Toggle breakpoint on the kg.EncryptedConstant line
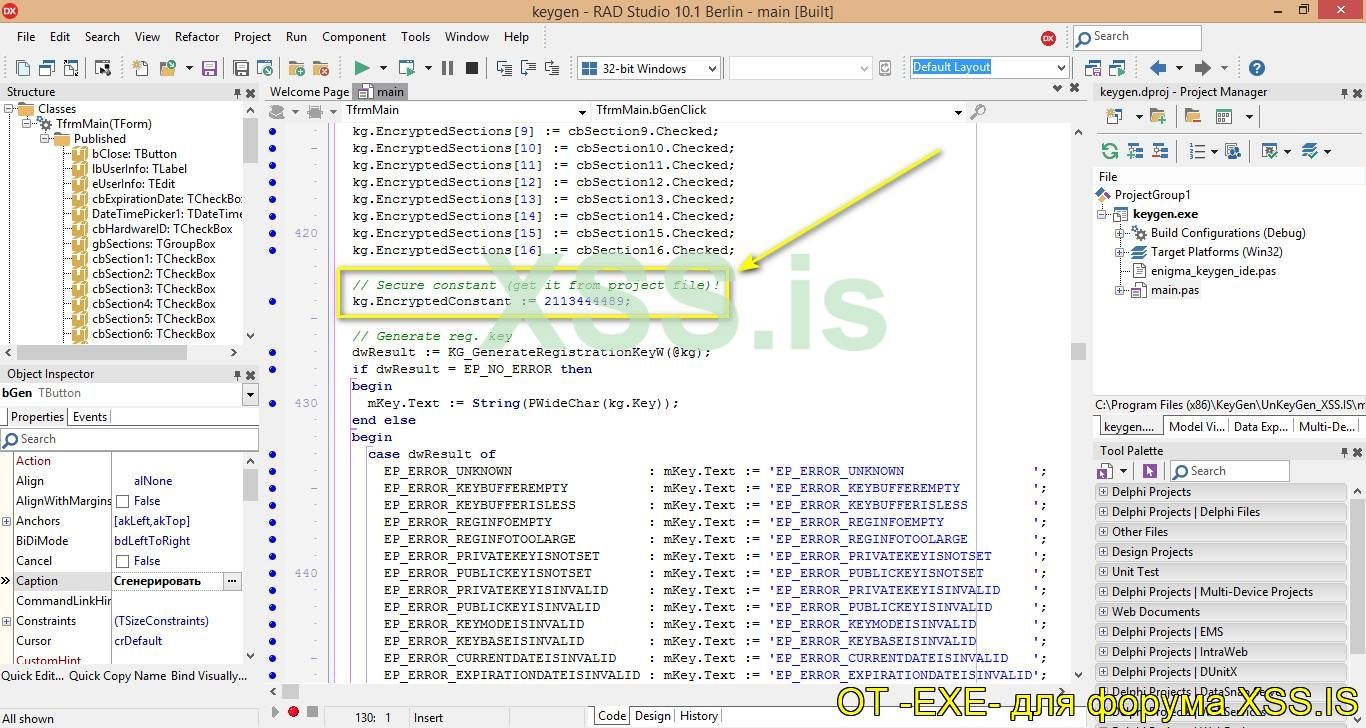The height and width of the screenshot is (728, 1366). click(273, 301)
